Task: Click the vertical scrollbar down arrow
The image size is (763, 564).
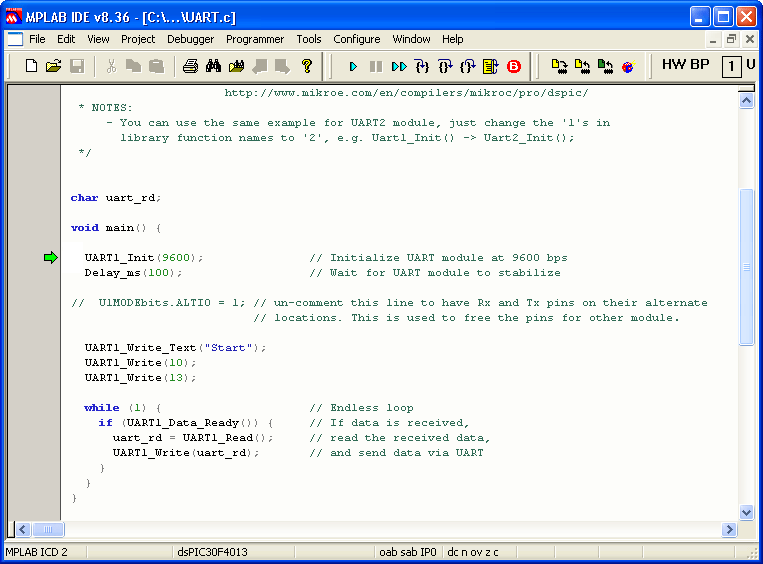Action: point(746,512)
